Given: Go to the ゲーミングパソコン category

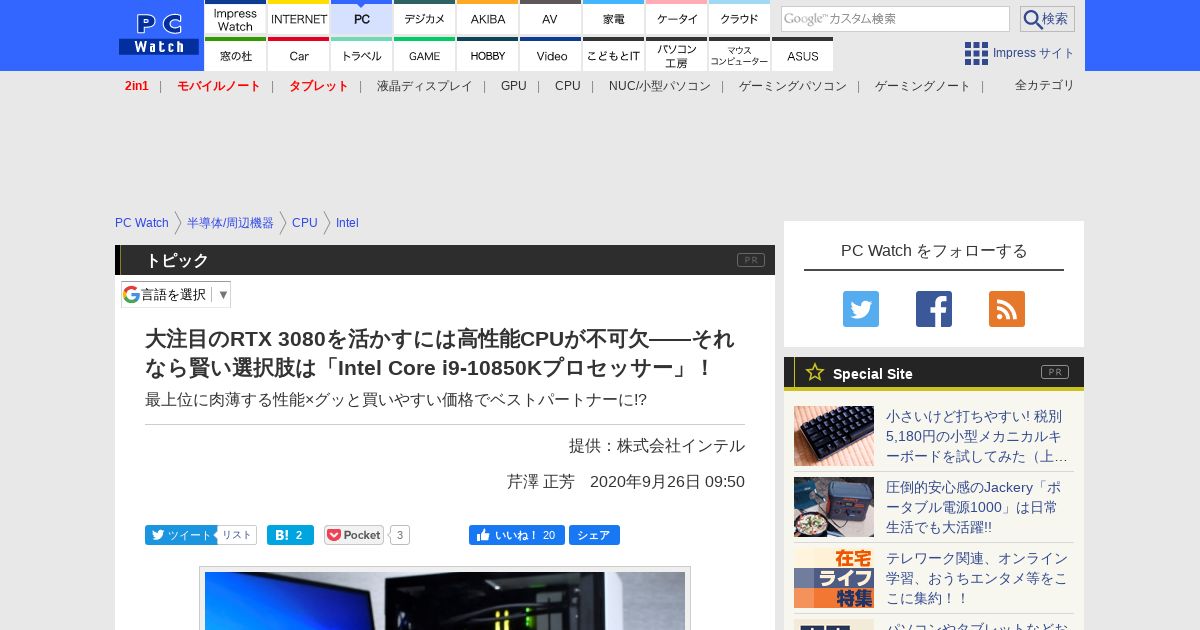Looking at the screenshot, I should point(793,86).
